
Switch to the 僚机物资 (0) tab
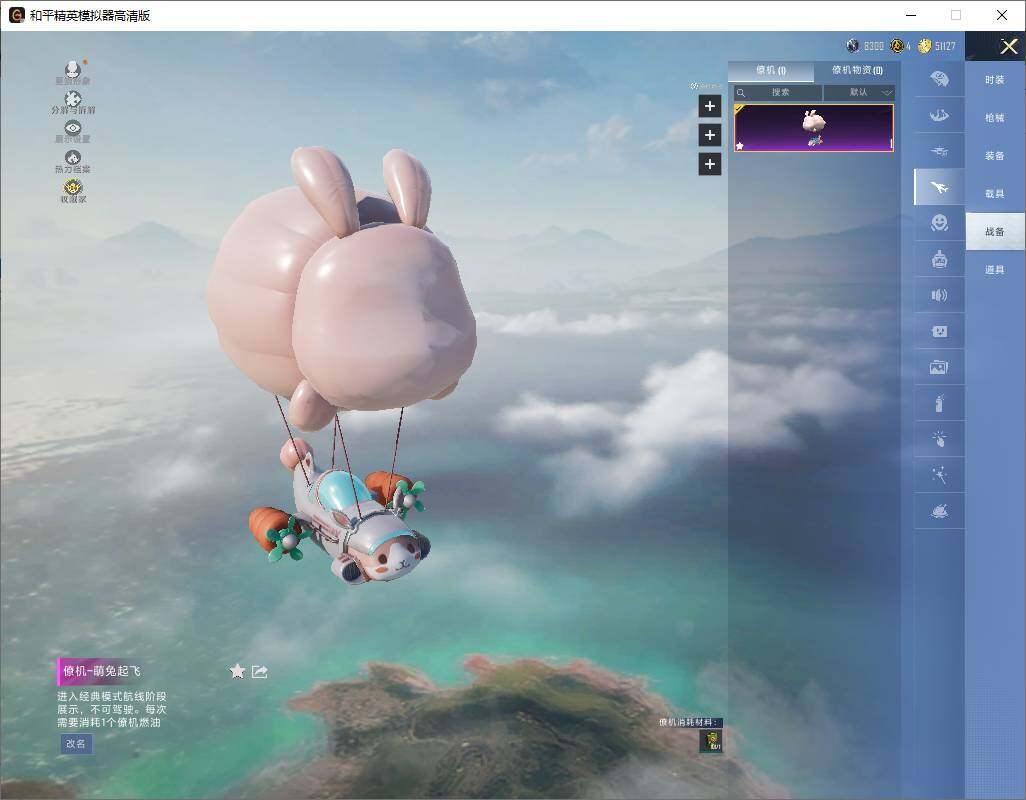857,71
